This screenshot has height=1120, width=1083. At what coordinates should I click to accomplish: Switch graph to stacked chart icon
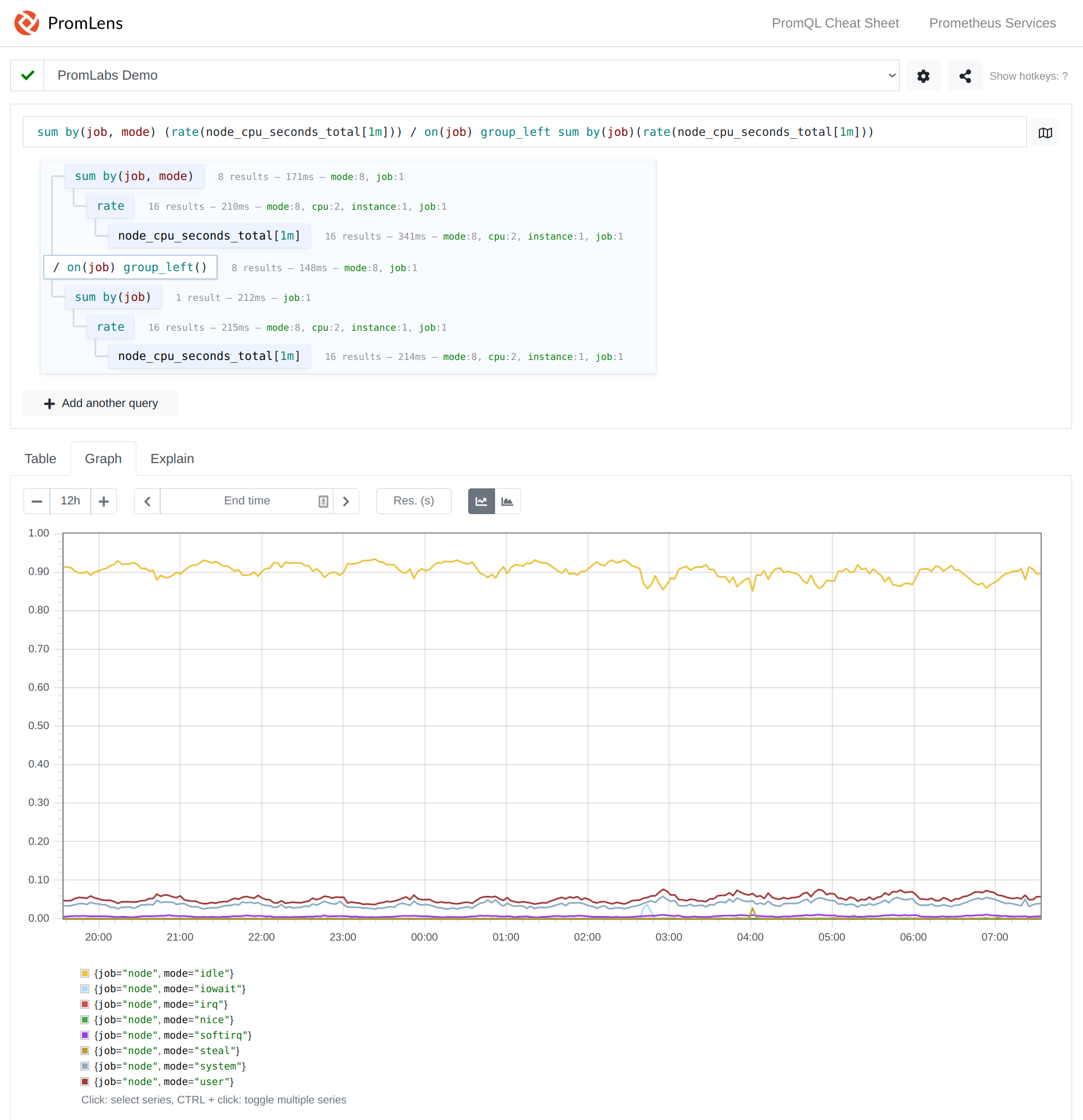(x=507, y=500)
